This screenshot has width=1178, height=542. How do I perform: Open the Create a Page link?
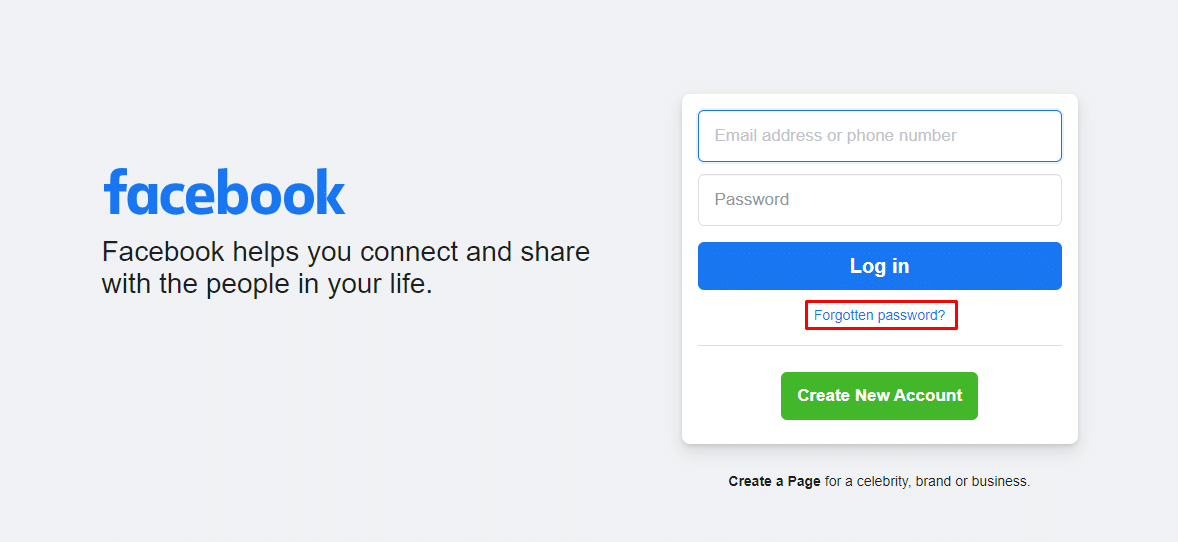point(775,481)
